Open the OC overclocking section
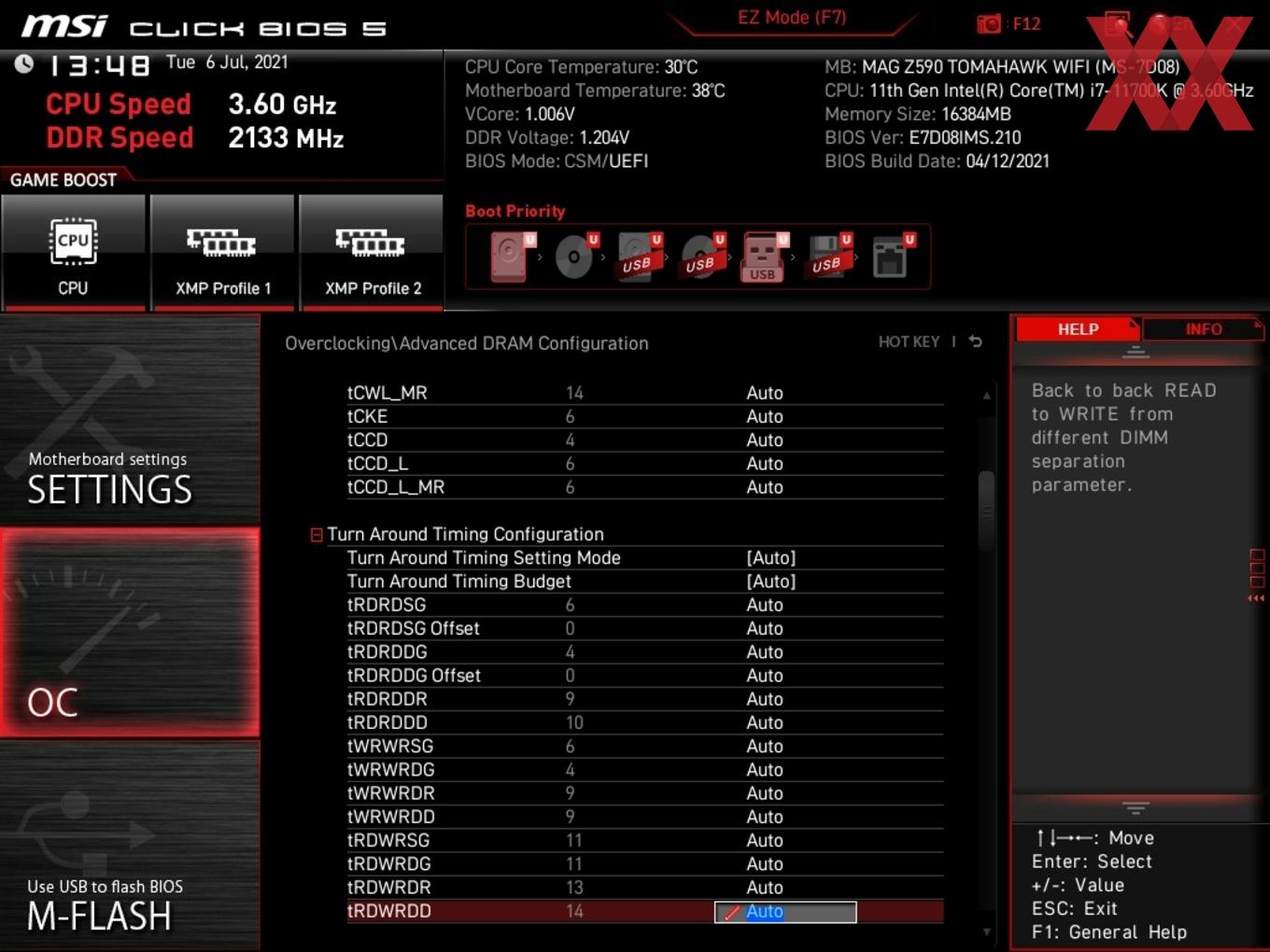 point(130,632)
